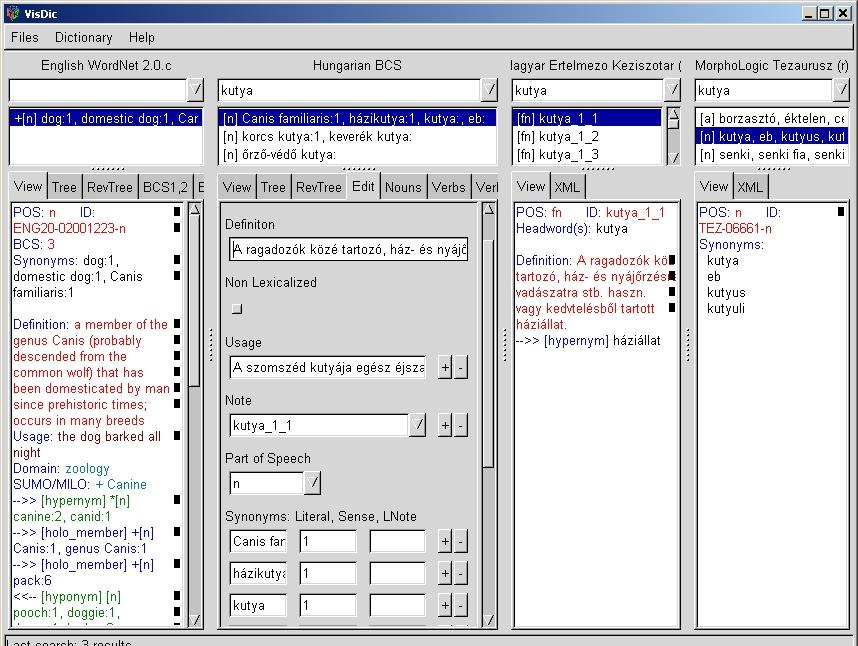Expand the Hungarian BCS search dropdown
The image size is (858, 646).
coord(489,90)
